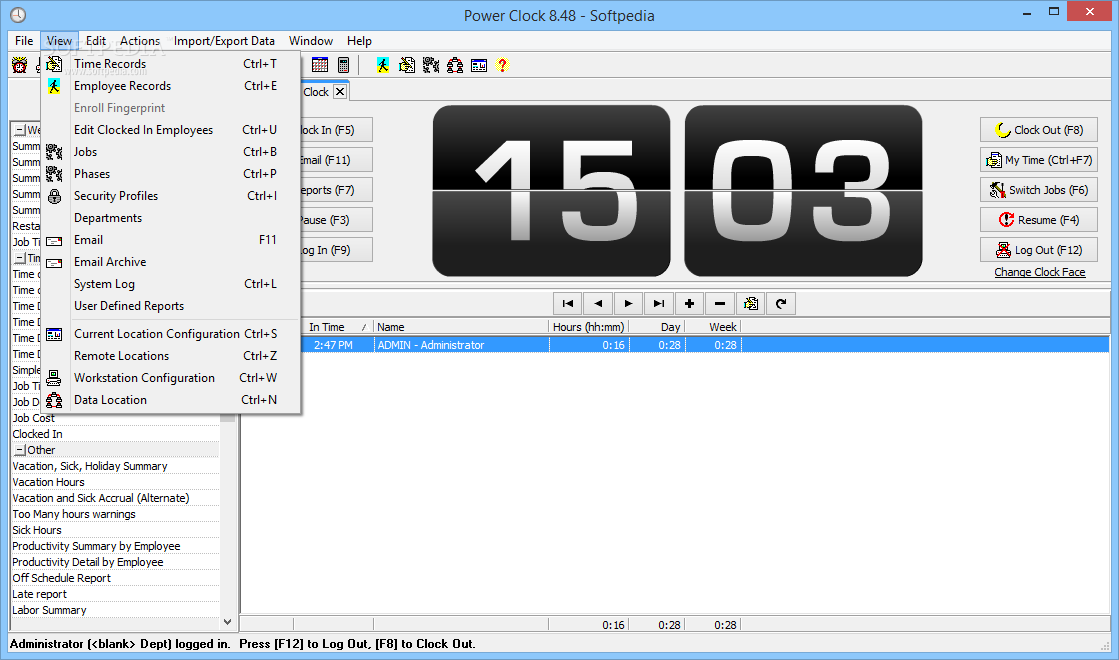Click the walking employee toolbar icon
Image resolution: width=1119 pixels, height=660 pixels.
point(383,66)
